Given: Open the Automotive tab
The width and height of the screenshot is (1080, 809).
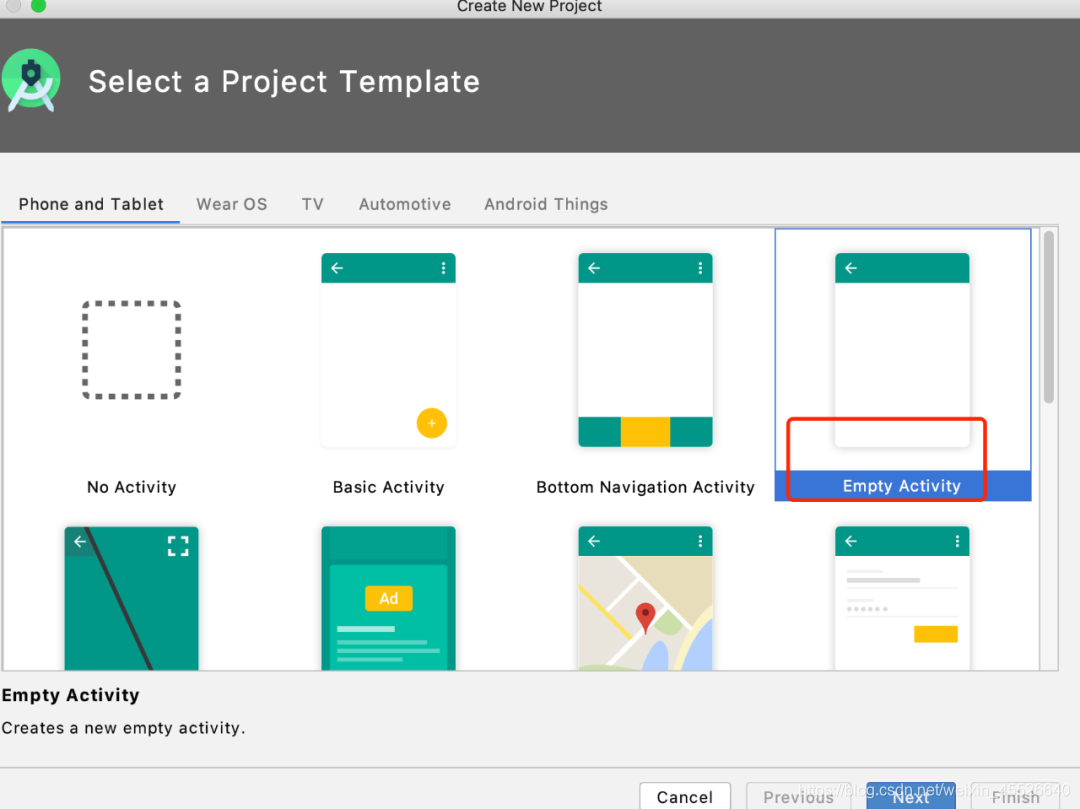Looking at the screenshot, I should (x=405, y=204).
